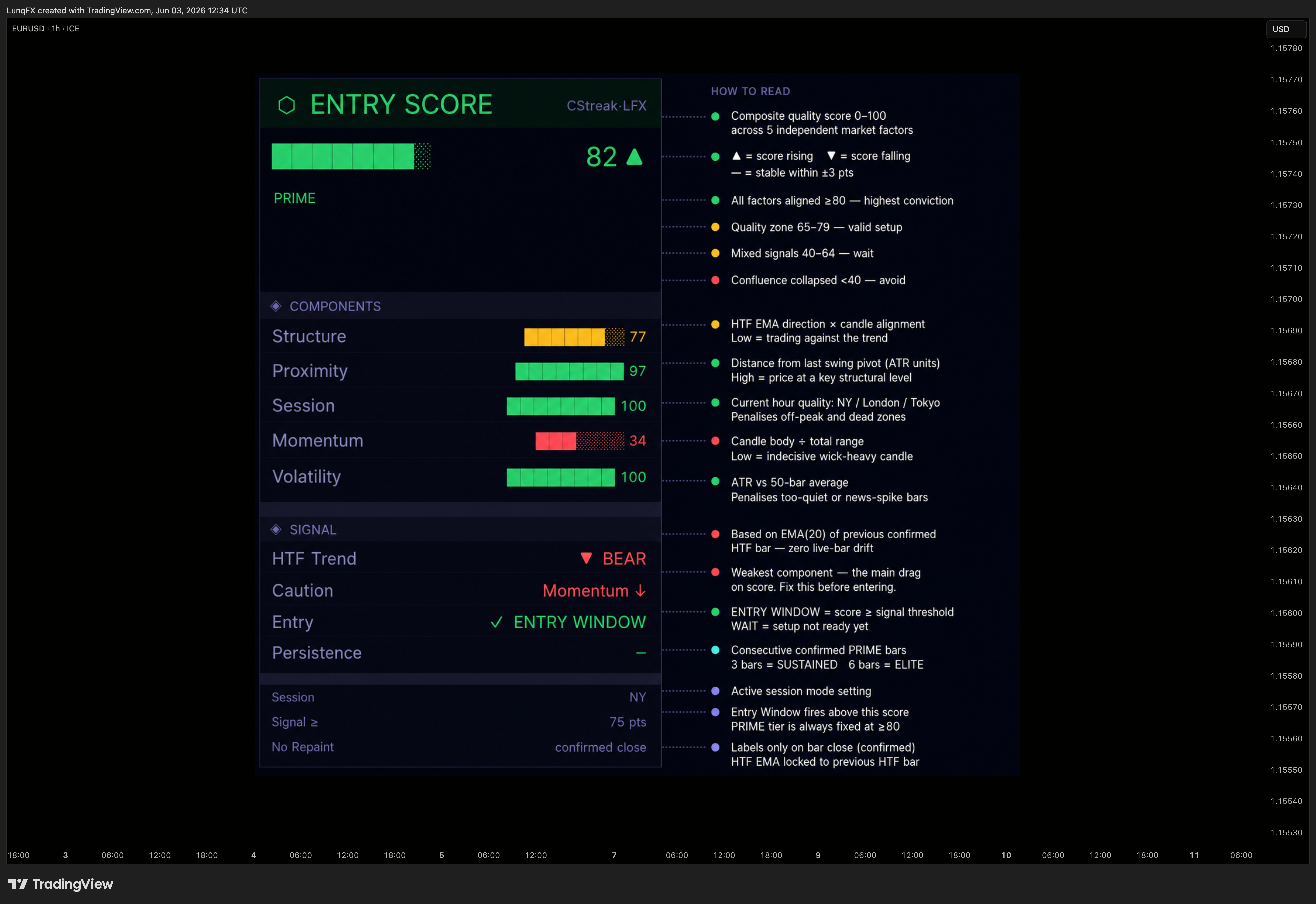Click the diamond icon next to COMPONENTS
This screenshot has height=904, width=1316.
276,306
